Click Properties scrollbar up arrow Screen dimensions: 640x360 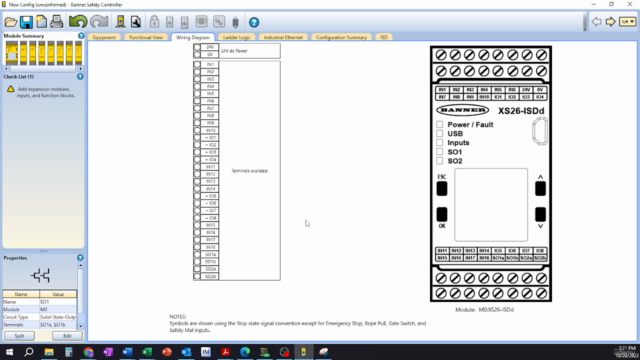(x=80, y=265)
